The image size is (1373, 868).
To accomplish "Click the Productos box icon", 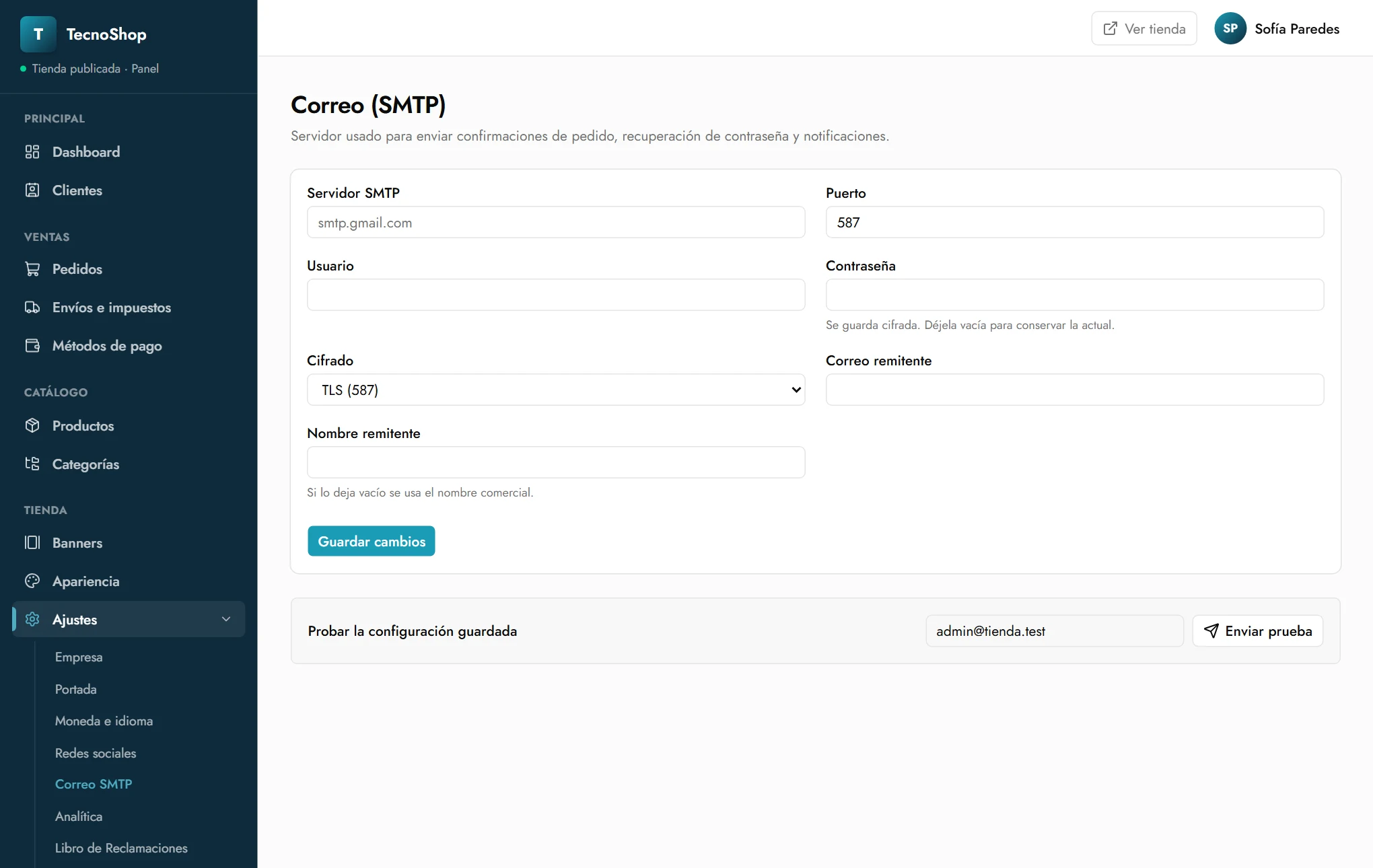I will click(x=32, y=426).
